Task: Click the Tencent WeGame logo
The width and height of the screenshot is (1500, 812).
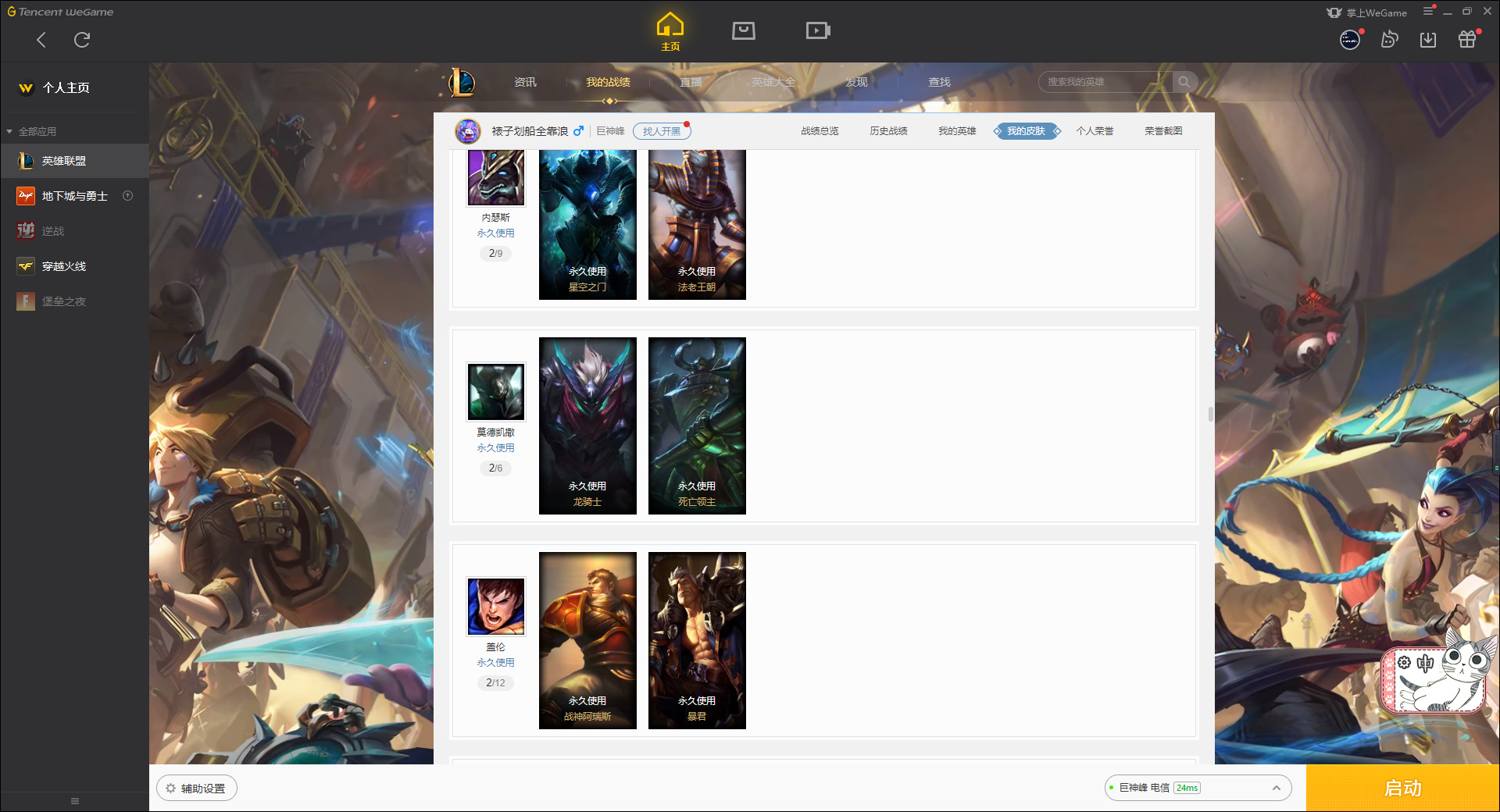Action: coord(60,12)
